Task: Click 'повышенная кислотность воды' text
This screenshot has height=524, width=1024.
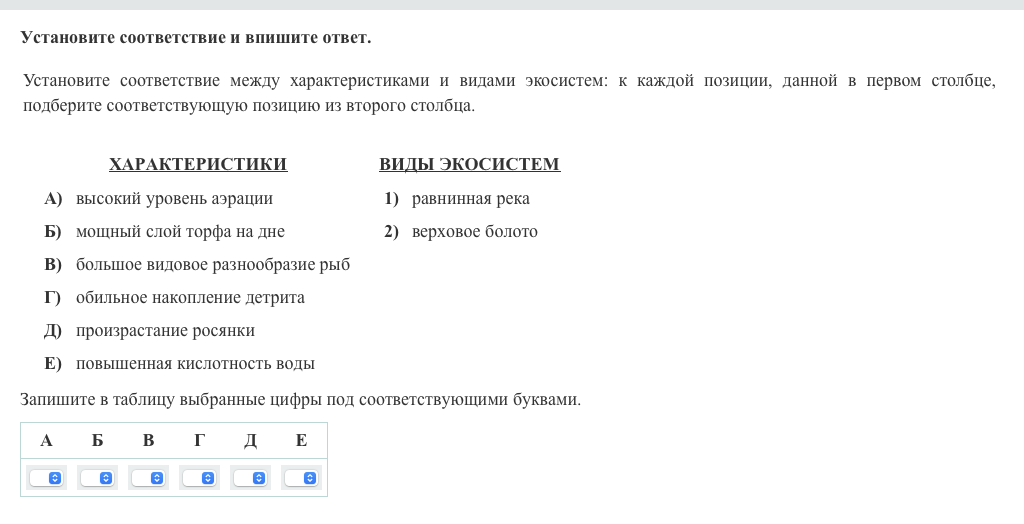Action: click(x=195, y=364)
